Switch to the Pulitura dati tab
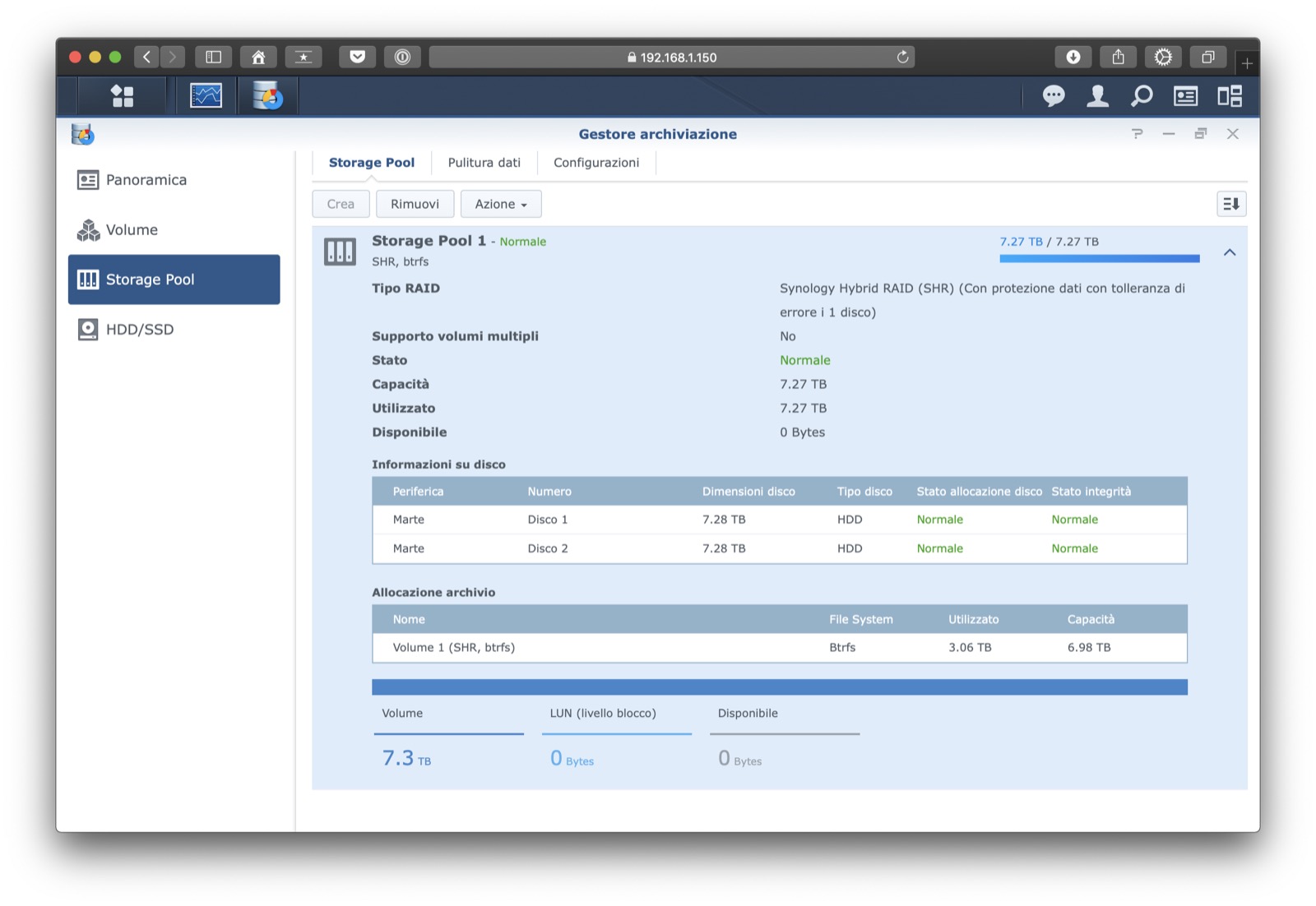Screen dimensions: 1316x906 (x=484, y=163)
